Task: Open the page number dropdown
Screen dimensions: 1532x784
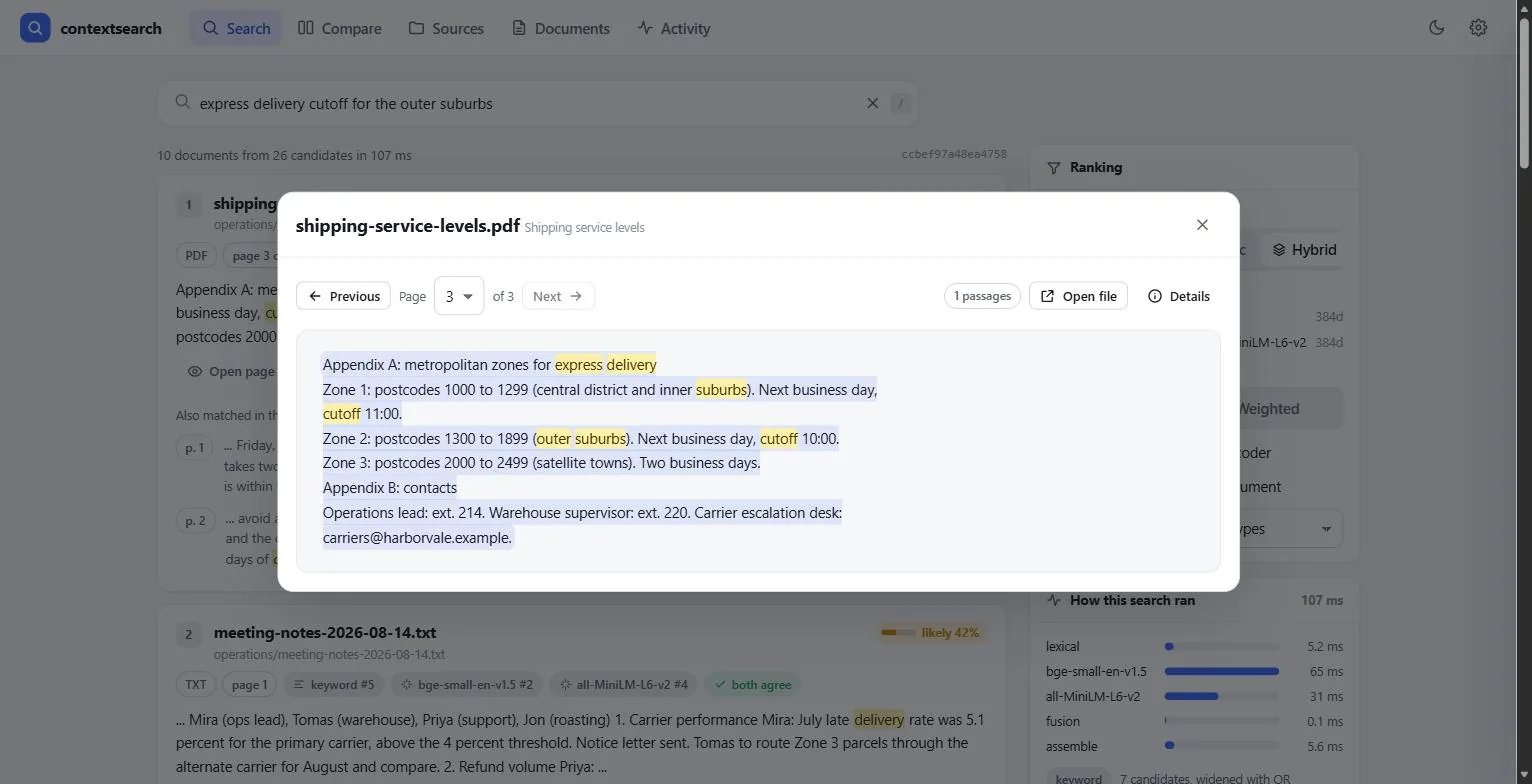Action: (459, 296)
